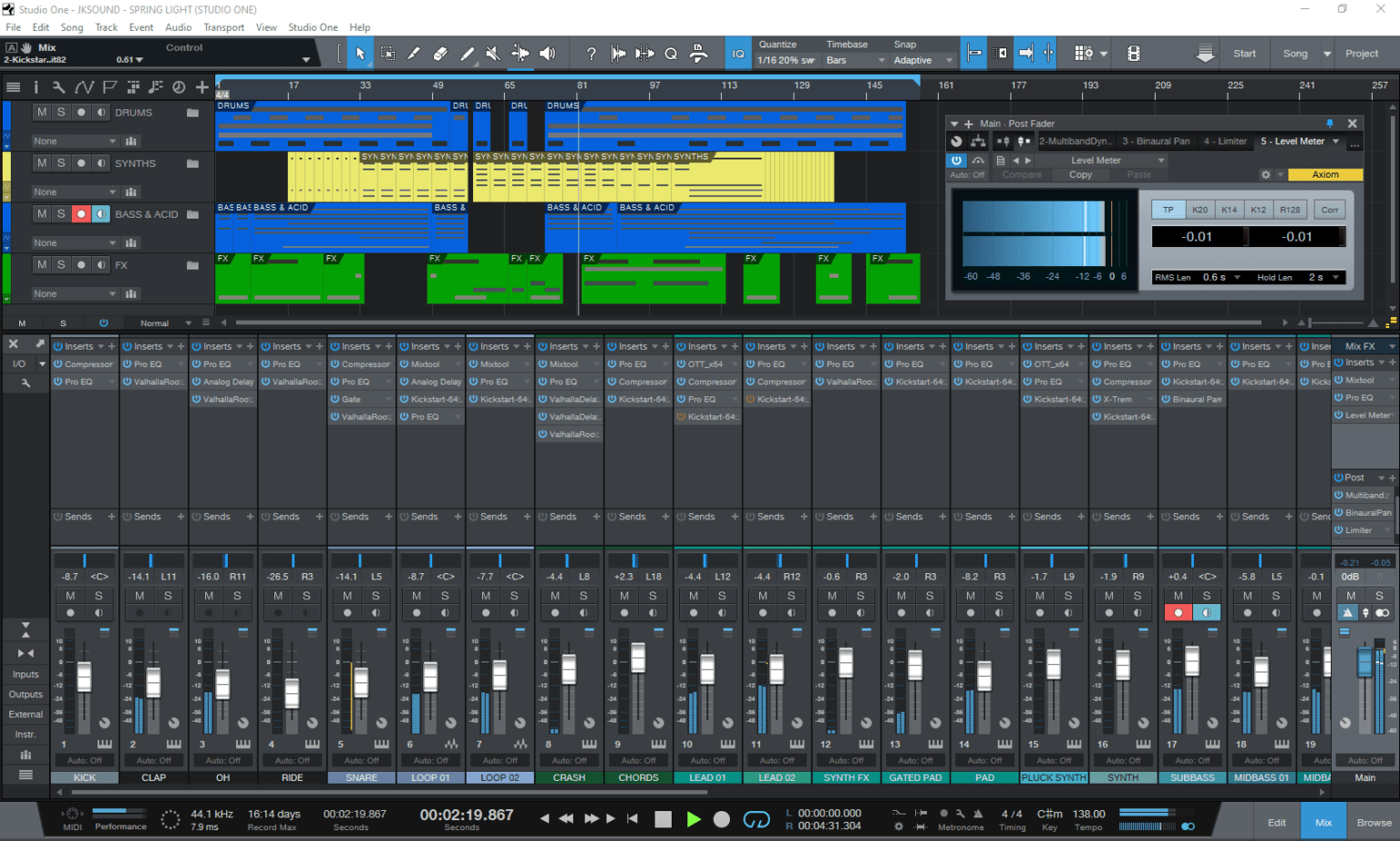The width and height of the screenshot is (1400, 841).
Task: Select the Split (razor) tool
Action: [x=414, y=54]
